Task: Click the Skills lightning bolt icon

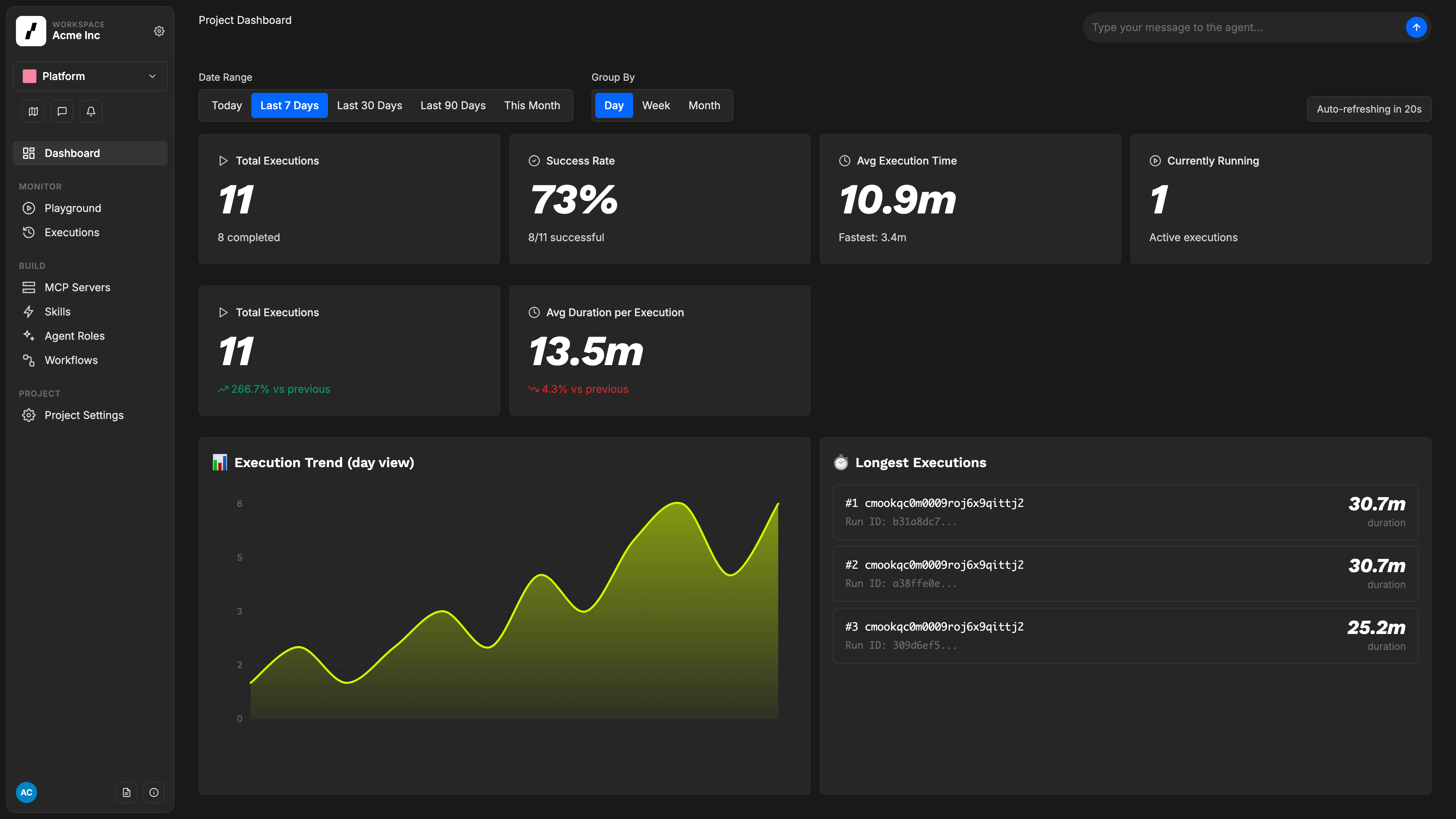Action: (x=29, y=311)
